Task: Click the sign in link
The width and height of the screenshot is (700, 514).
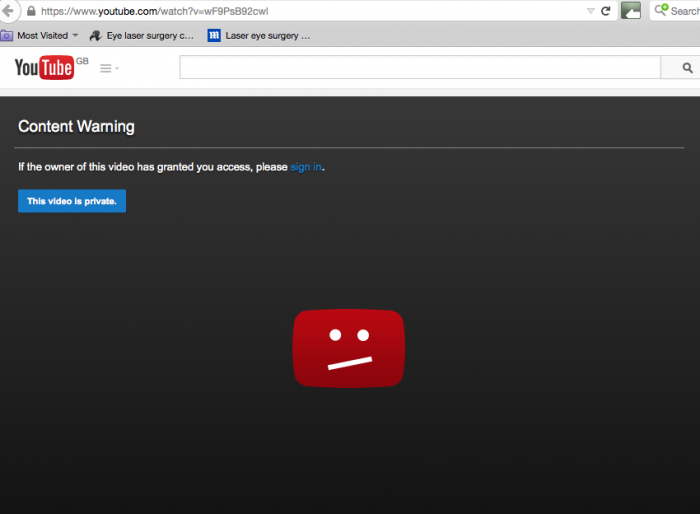Action: click(x=306, y=167)
